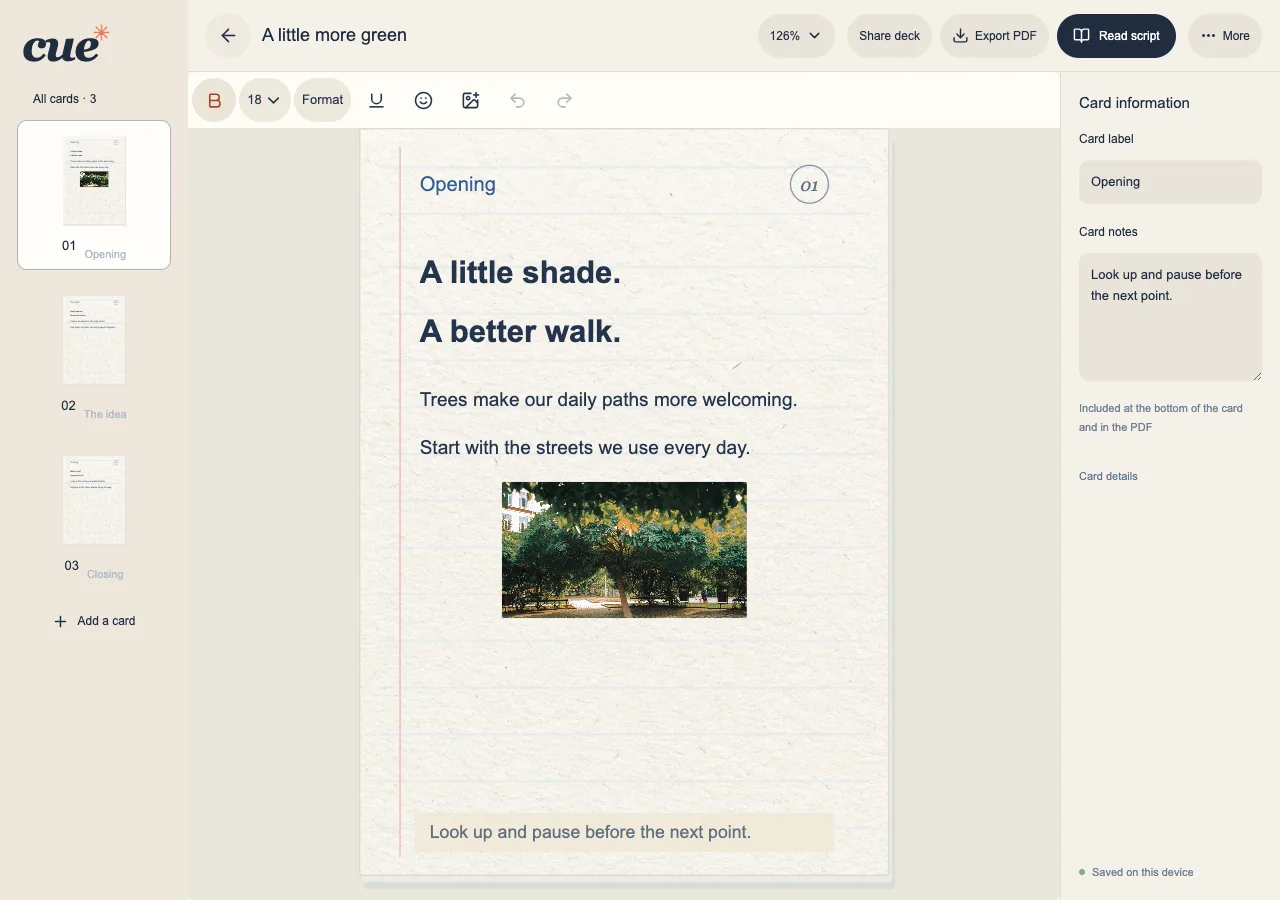
Task: Click the heading 'A little shade.'
Action: [520, 272]
